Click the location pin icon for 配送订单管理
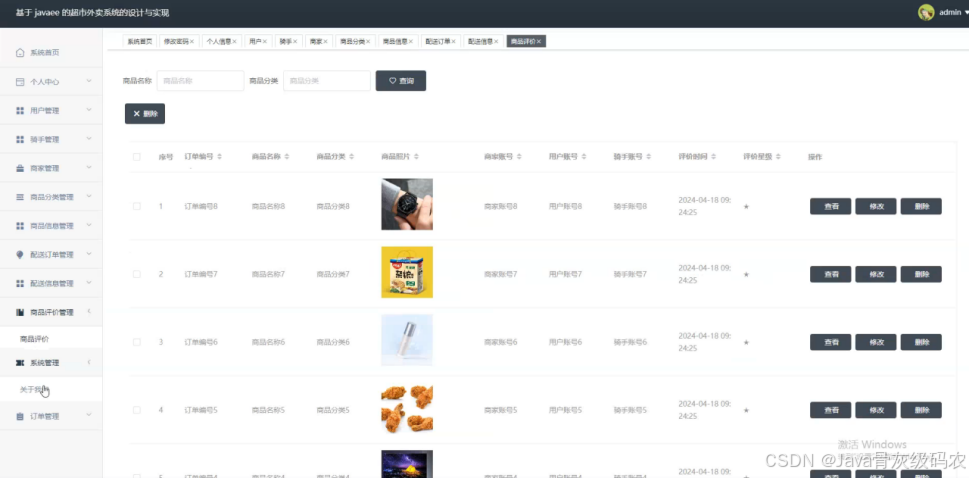Image resolution: width=970 pixels, height=478 pixels. coord(20,255)
